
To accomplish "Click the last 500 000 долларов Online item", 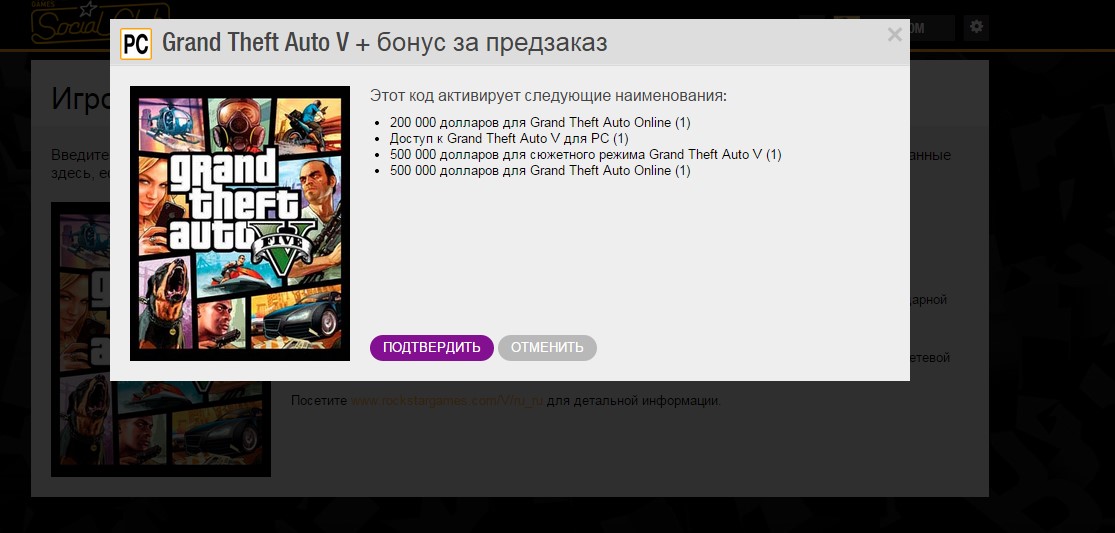I will tap(540, 171).
